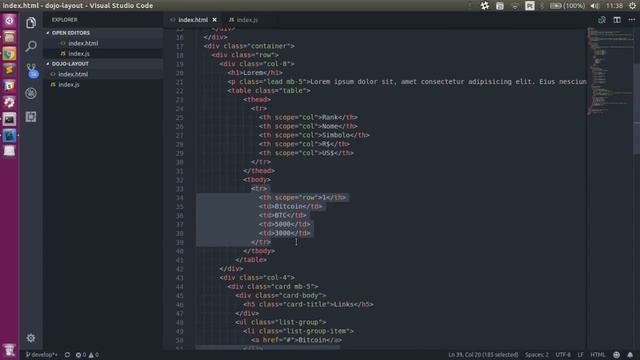640x360 pixels.
Task: Open the keyboard layout Pt indicator
Action: (530, 6)
